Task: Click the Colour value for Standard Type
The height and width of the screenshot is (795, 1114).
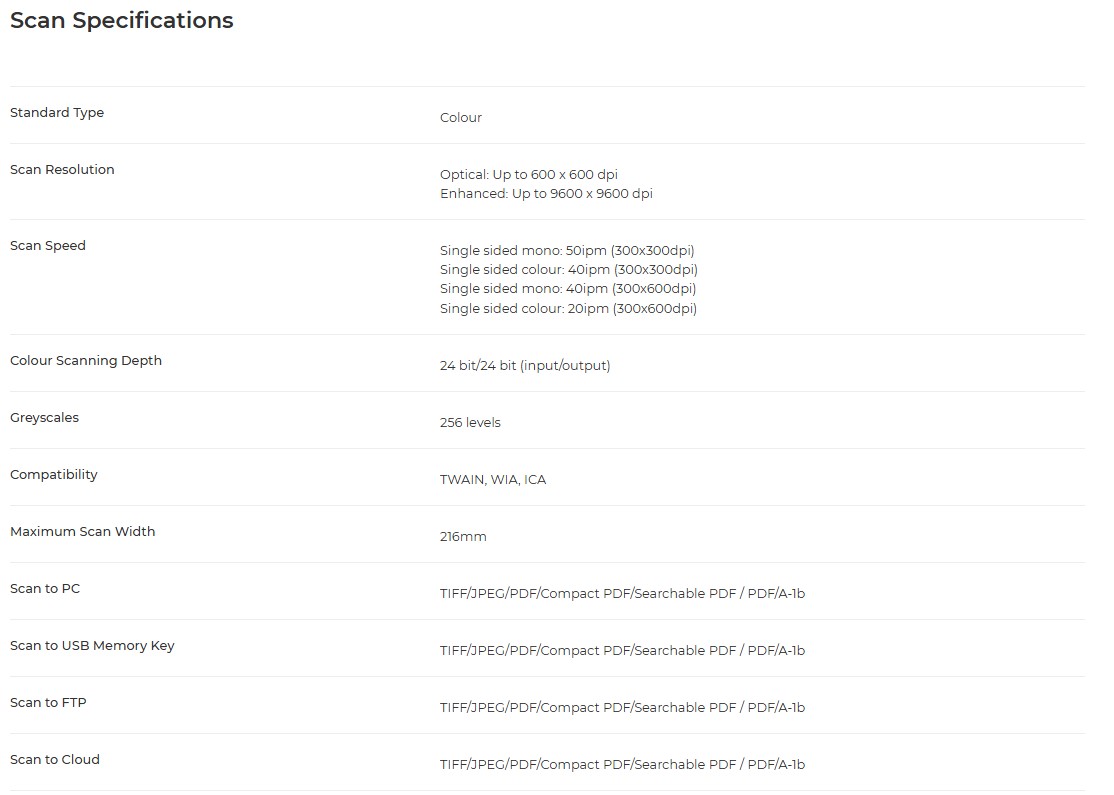Action: click(460, 117)
